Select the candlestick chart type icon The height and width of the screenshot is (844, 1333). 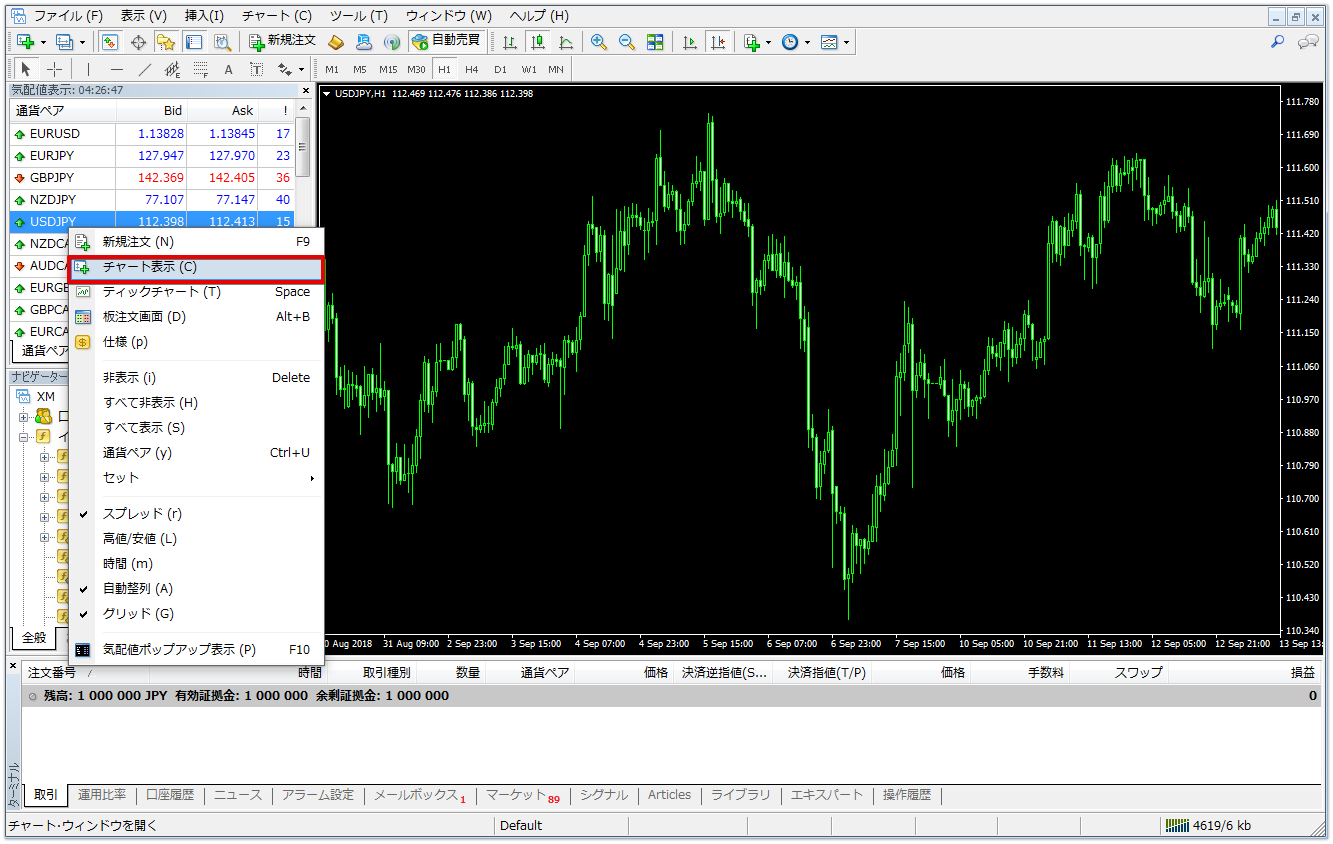(x=538, y=42)
